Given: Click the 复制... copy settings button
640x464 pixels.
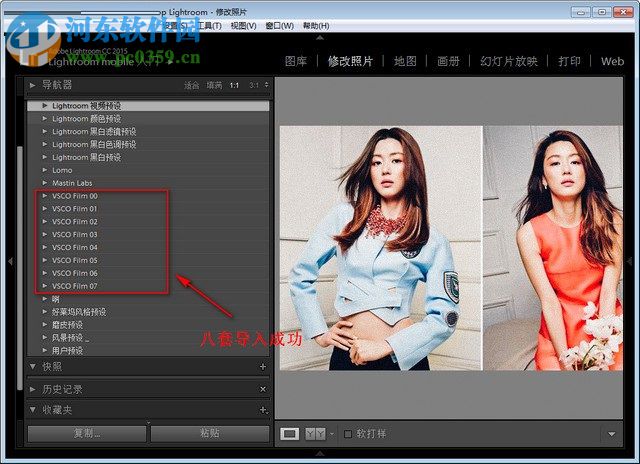Looking at the screenshot, I should [86, 433].
